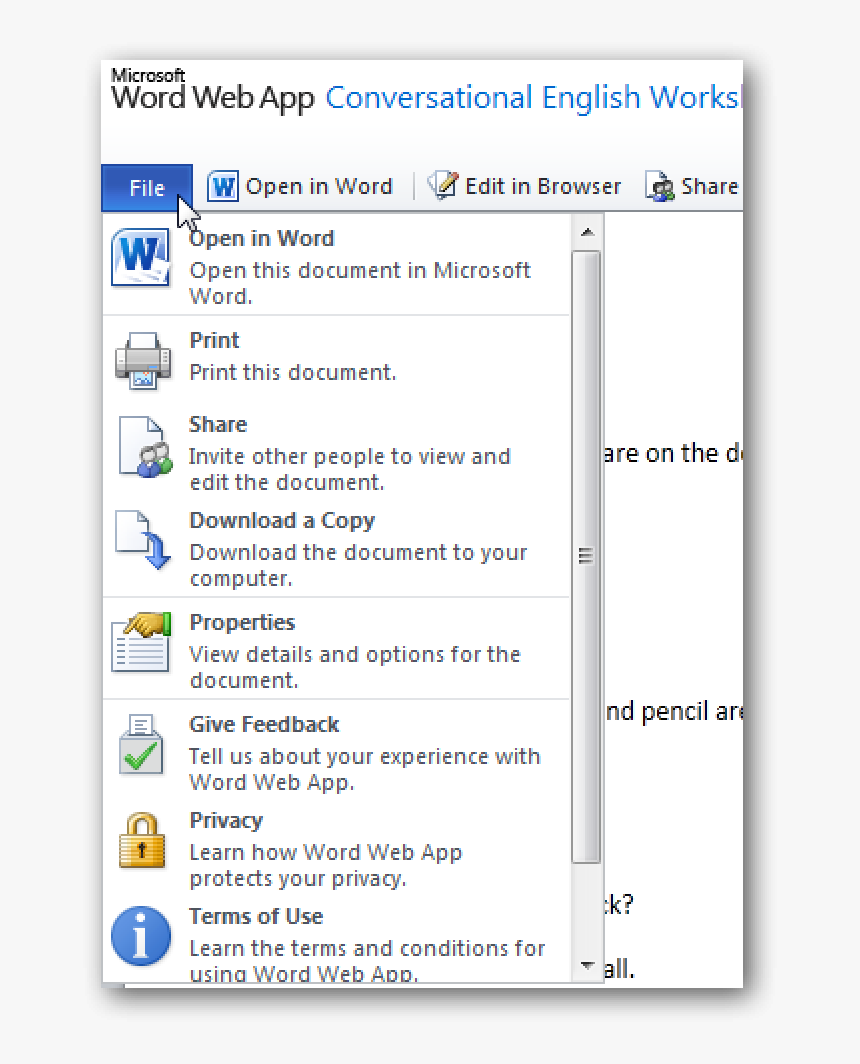Click the Give Feedback checkmark icon

(x=141, y=744)
